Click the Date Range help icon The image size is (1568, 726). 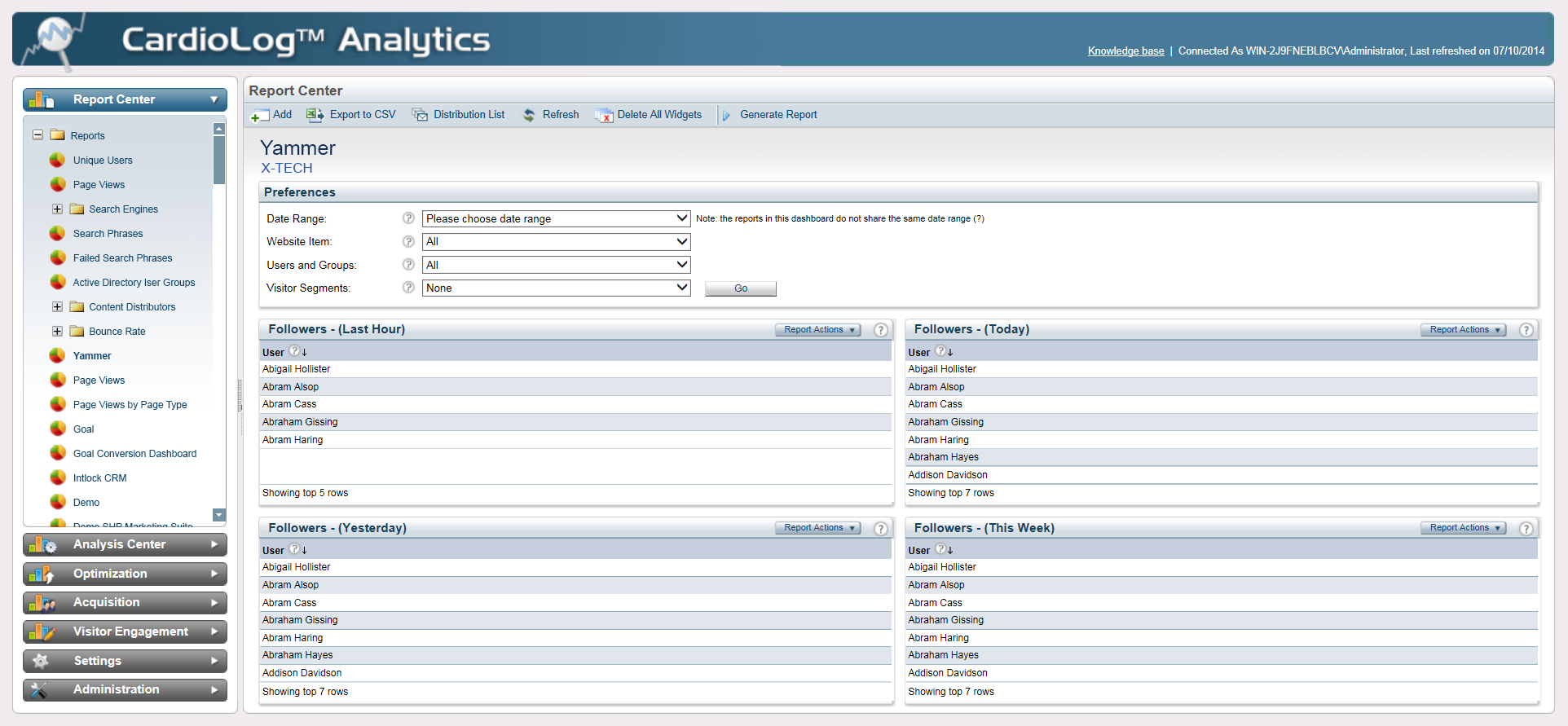pos(408,218)
